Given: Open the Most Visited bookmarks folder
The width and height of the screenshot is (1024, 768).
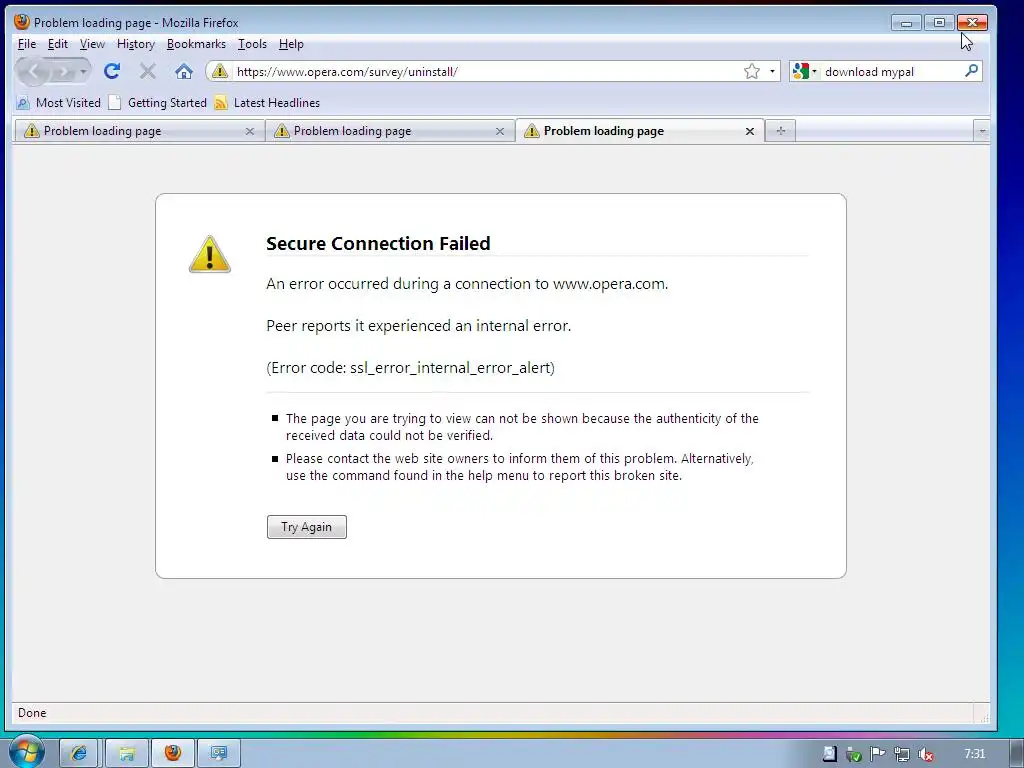Looking at the screenshot, I should point(59,103).
